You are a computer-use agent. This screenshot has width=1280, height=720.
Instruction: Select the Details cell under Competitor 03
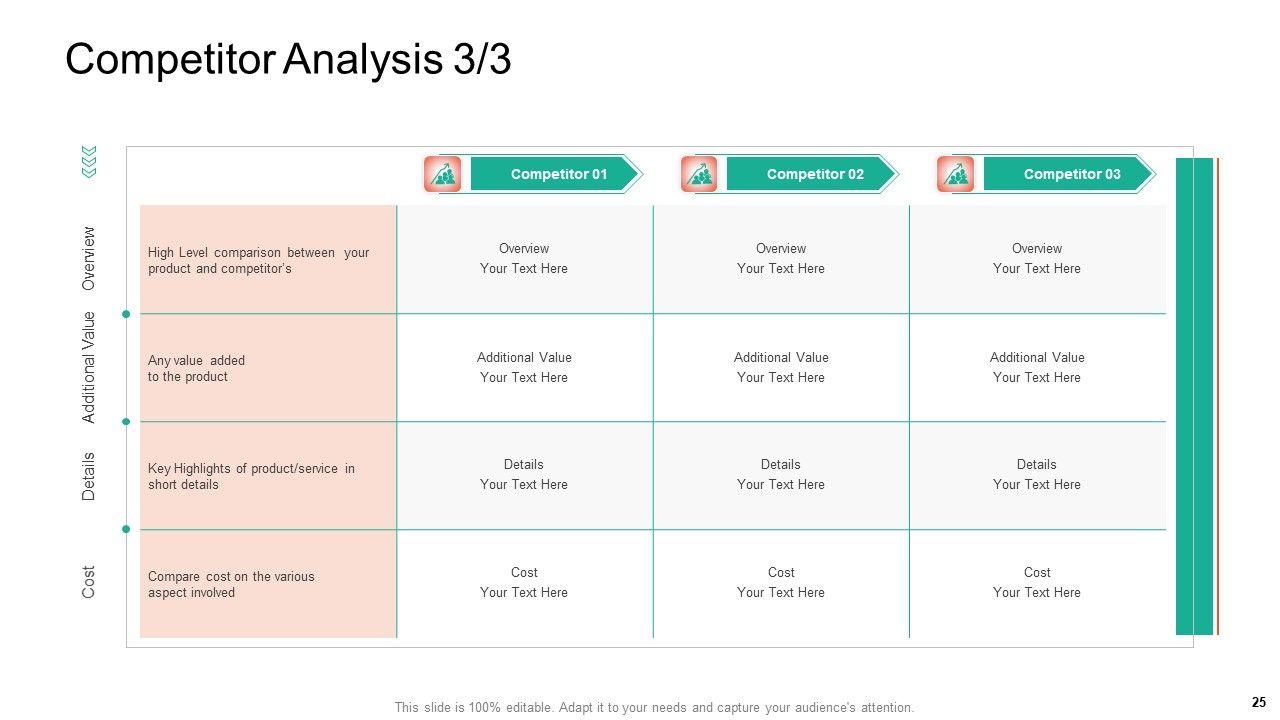(x=1037, y=475)
